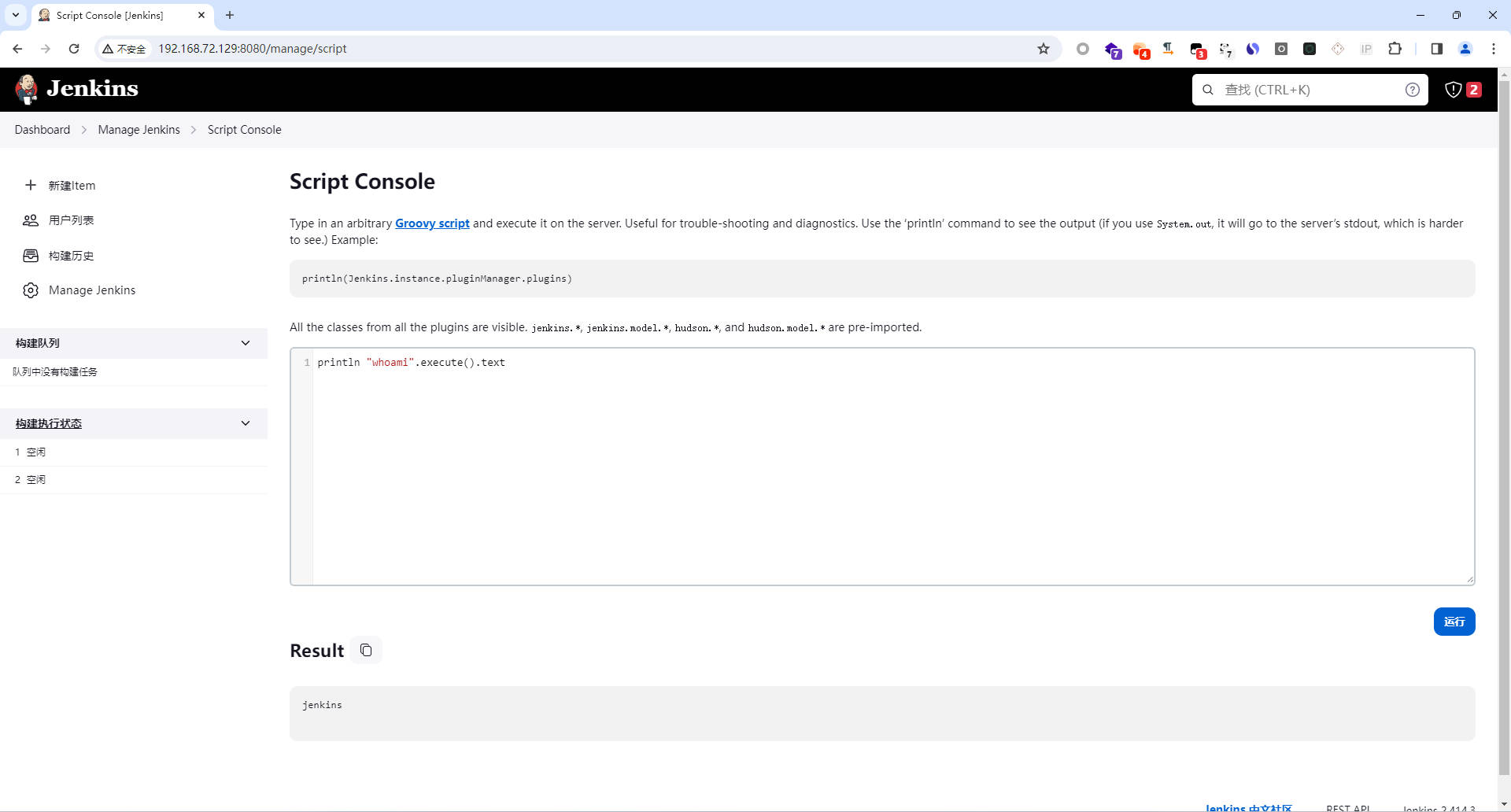The width and height of the screenshot is (1511, 812).
Task: Click the not-secure (不安全) site info chip
Action: pyautogui.click(x=124, y=49)
